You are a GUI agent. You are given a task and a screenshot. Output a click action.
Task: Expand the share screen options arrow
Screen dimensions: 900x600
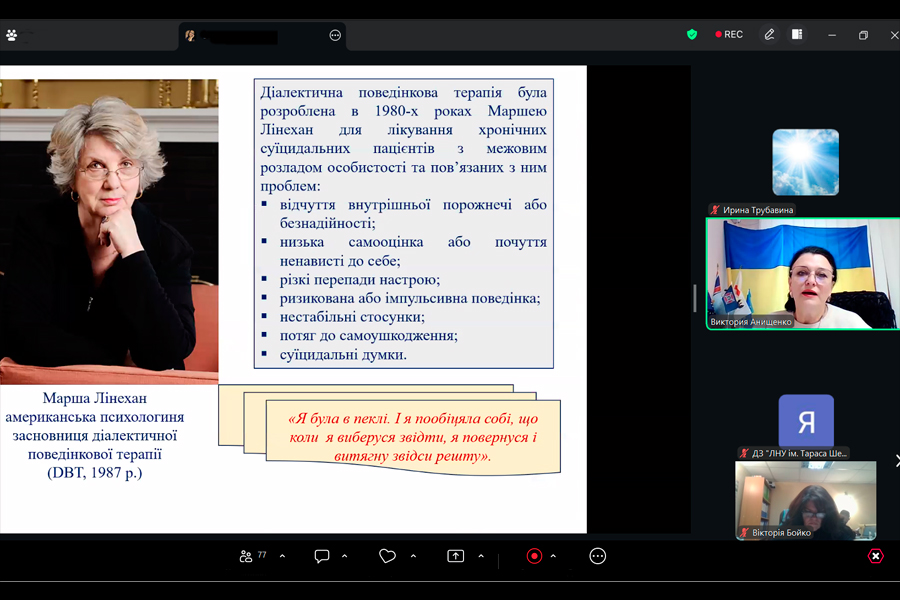click(x=481, y=556)
